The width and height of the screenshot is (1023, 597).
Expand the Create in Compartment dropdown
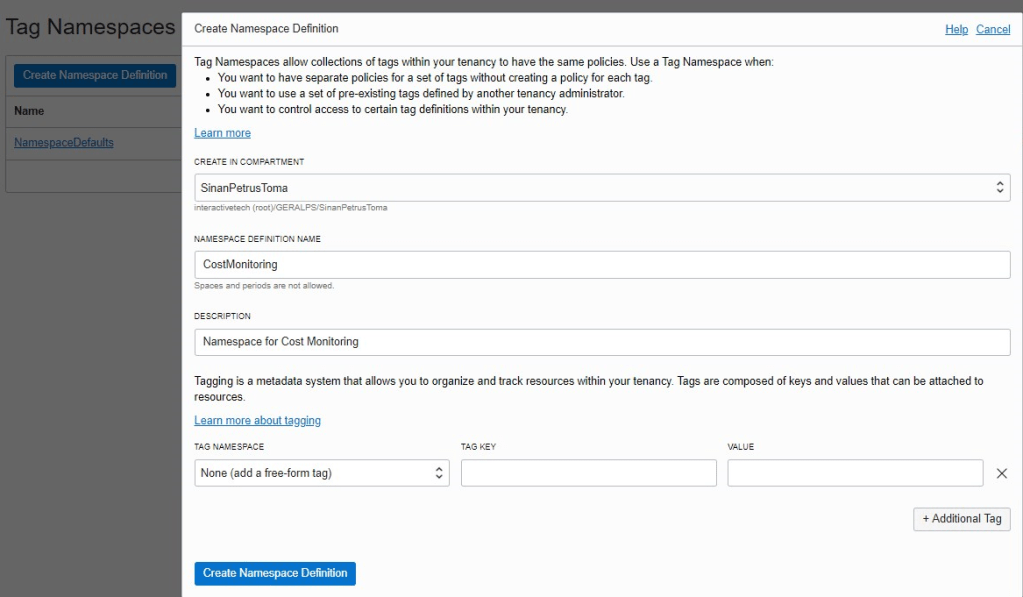coord(602,187)
